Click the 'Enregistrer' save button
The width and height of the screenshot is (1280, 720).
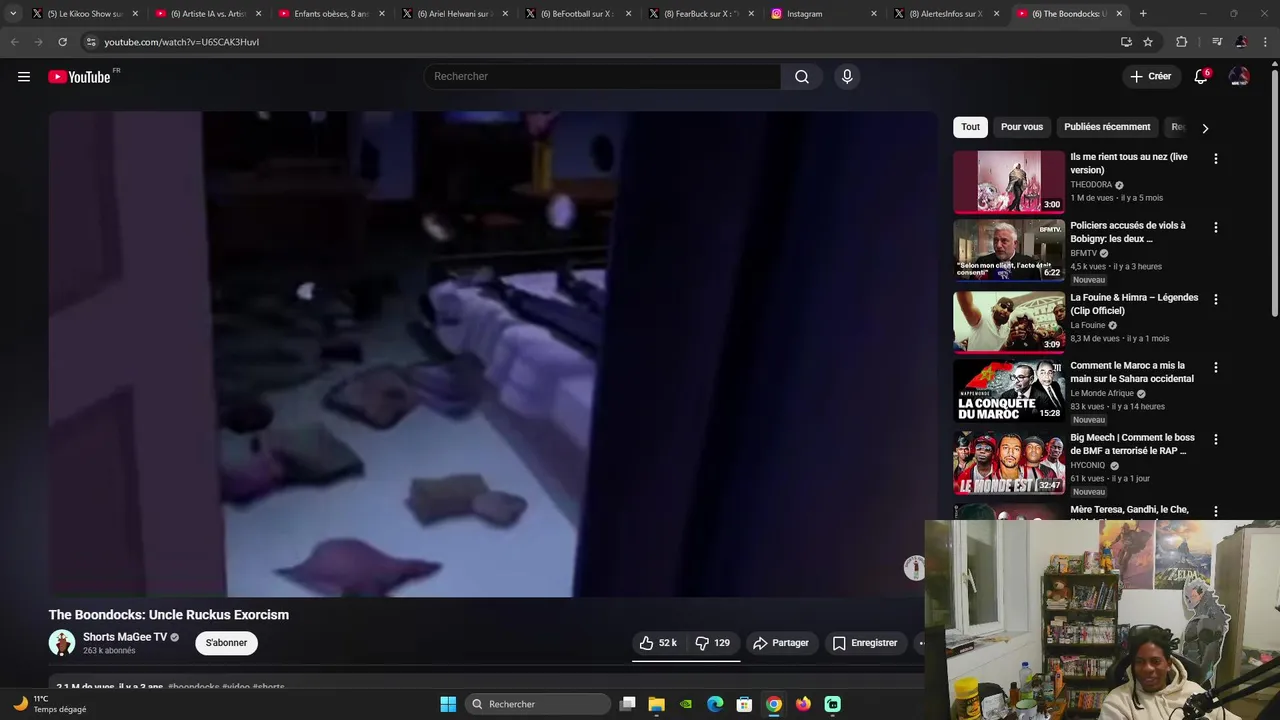coord(865,643)
